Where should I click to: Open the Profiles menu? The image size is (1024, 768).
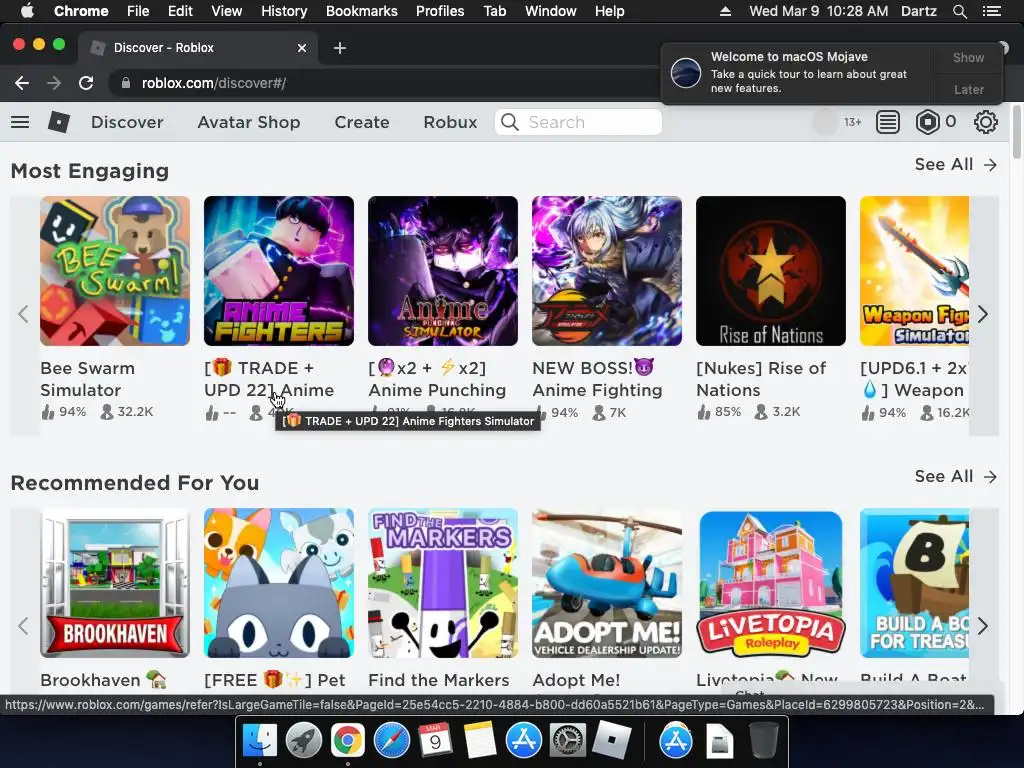tap(440, 11)
